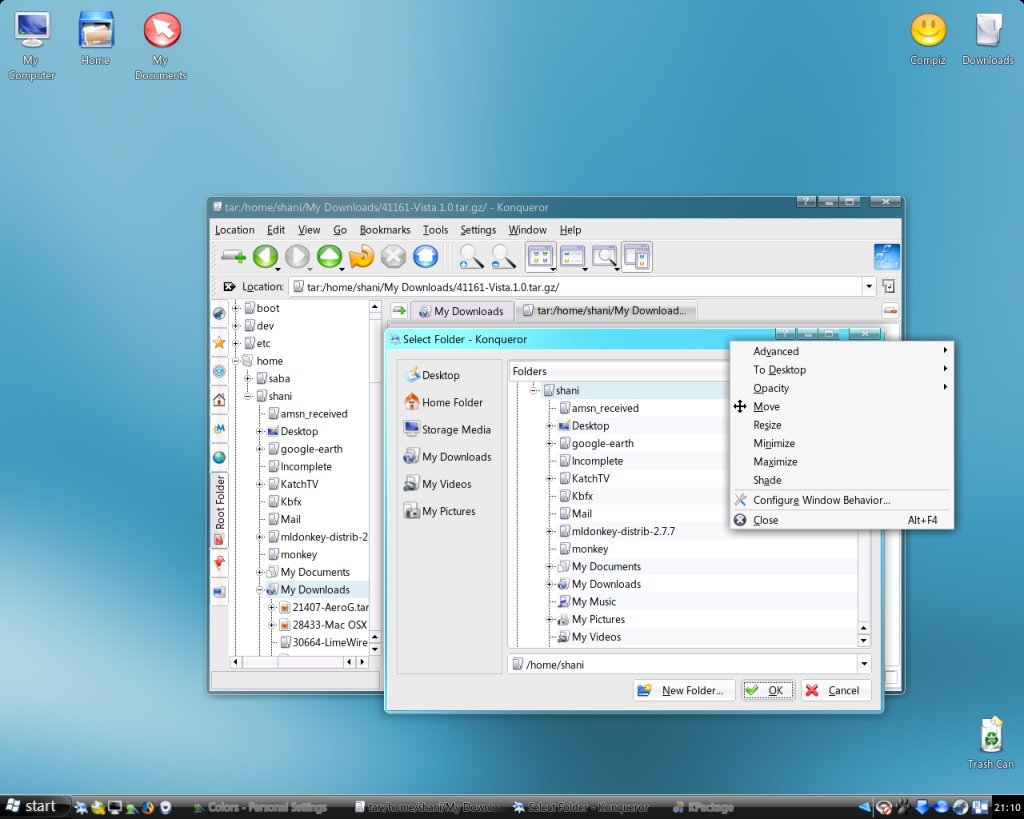Open the Bookmarks star sidebar icon
The image size is (1024, 819).
pos(219,342)
